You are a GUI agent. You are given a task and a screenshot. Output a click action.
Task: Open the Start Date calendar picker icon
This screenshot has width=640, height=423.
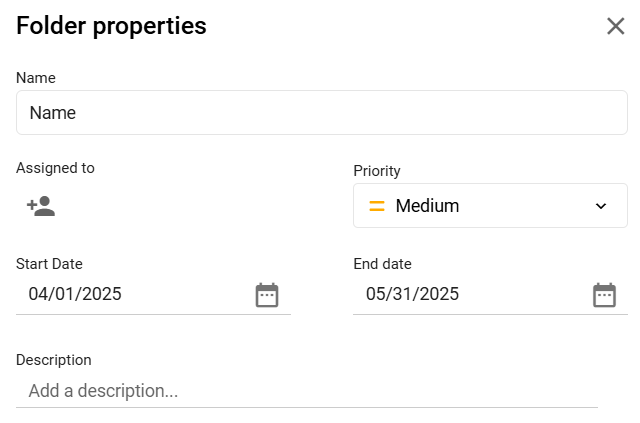click(267, 295)
